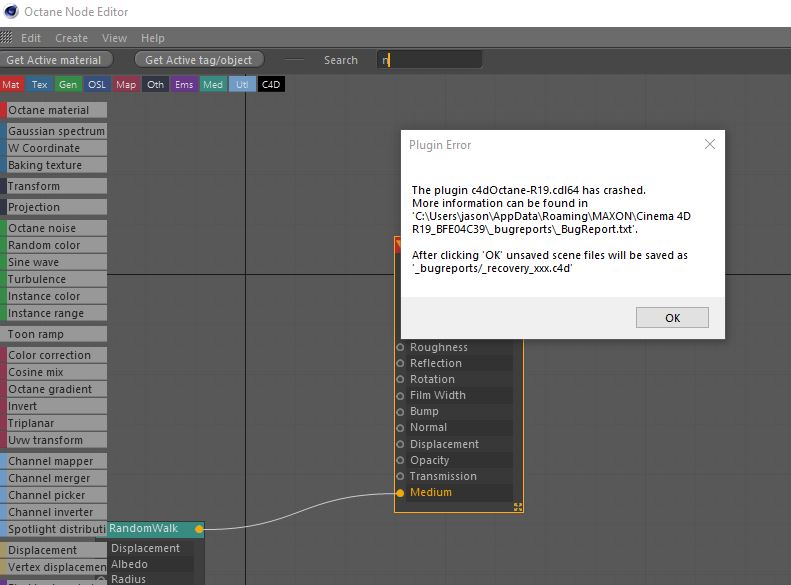
Task: Select Transform node entry
Action: tap(53, 186)
